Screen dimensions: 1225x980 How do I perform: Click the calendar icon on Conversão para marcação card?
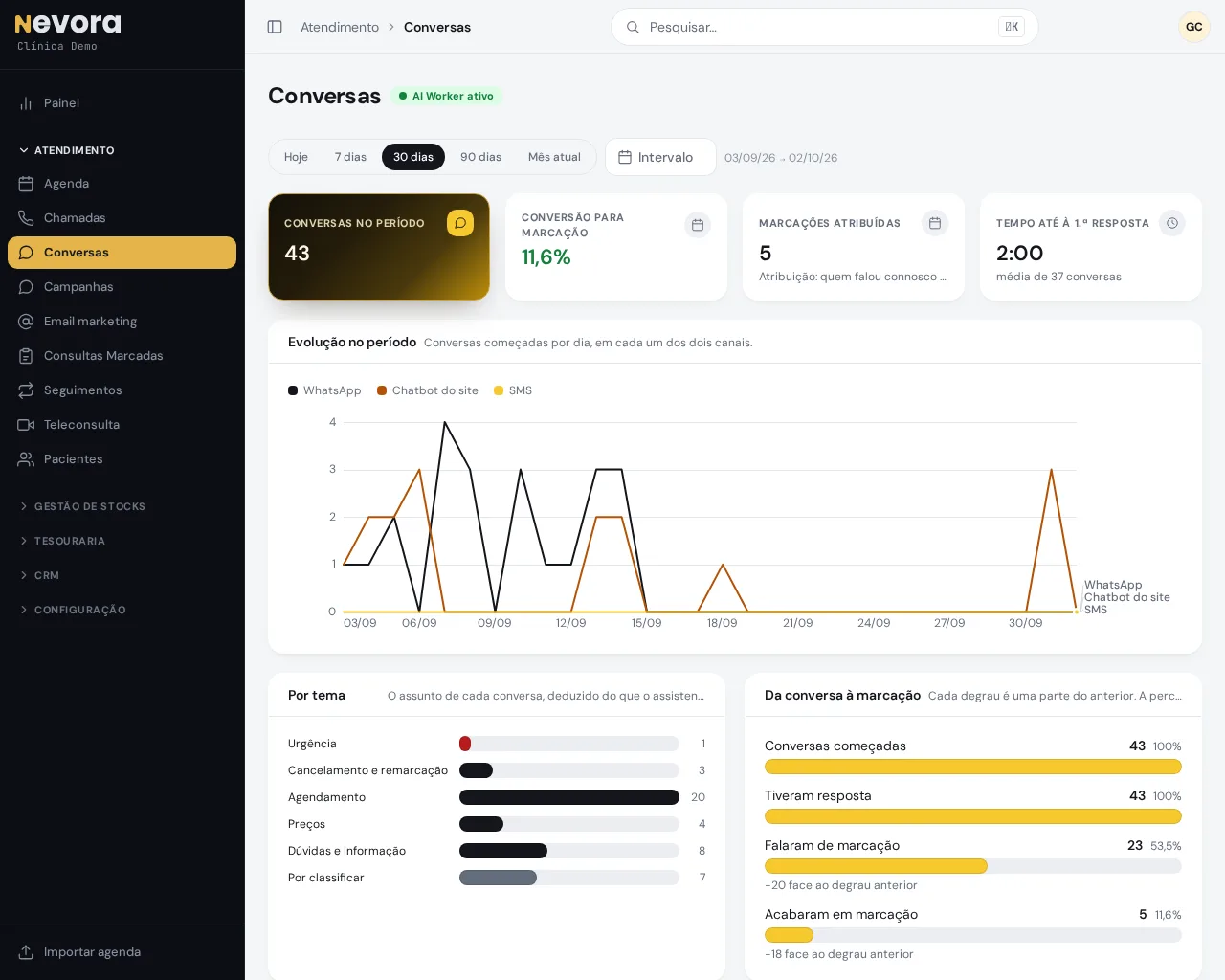click(x=698, y=225)
